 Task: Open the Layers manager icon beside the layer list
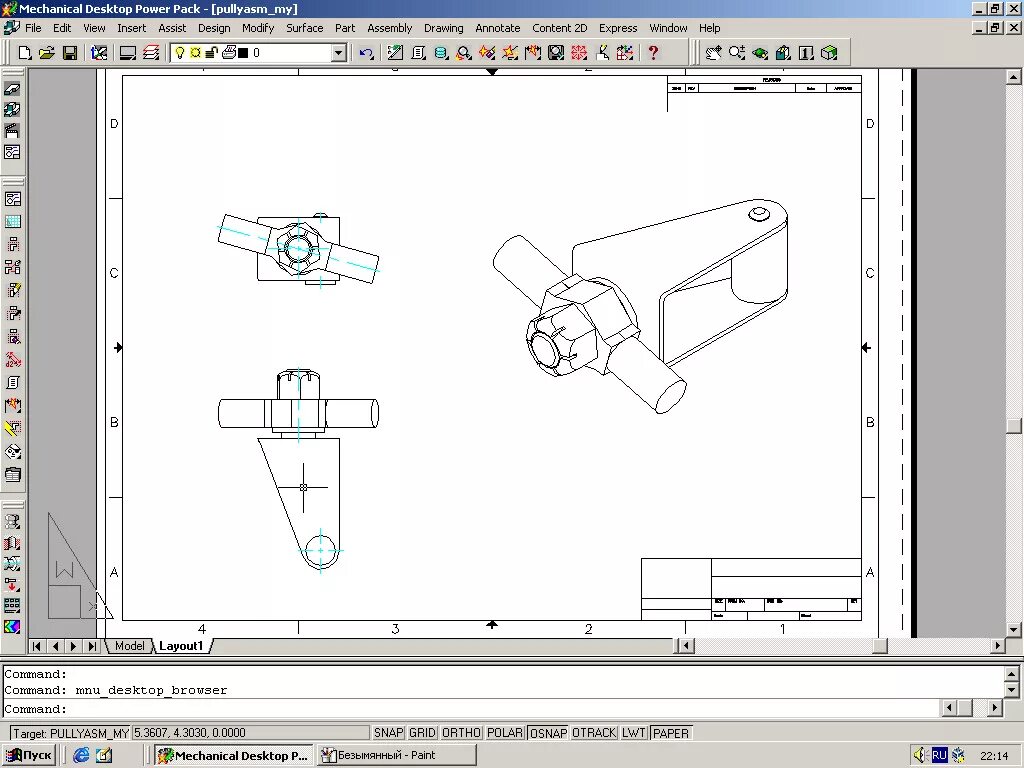tap(151, 53)
